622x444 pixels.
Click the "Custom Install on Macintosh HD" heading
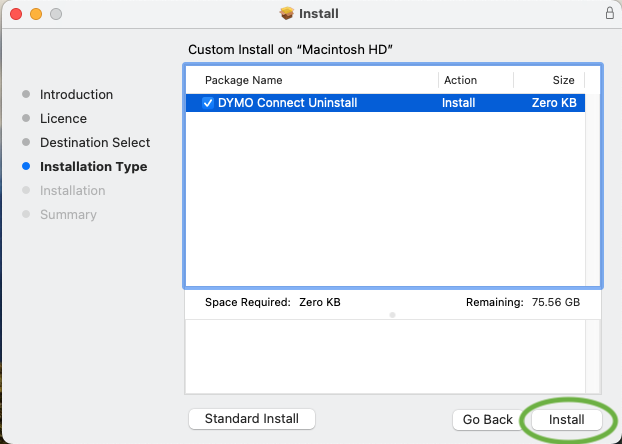coord(290,50)
